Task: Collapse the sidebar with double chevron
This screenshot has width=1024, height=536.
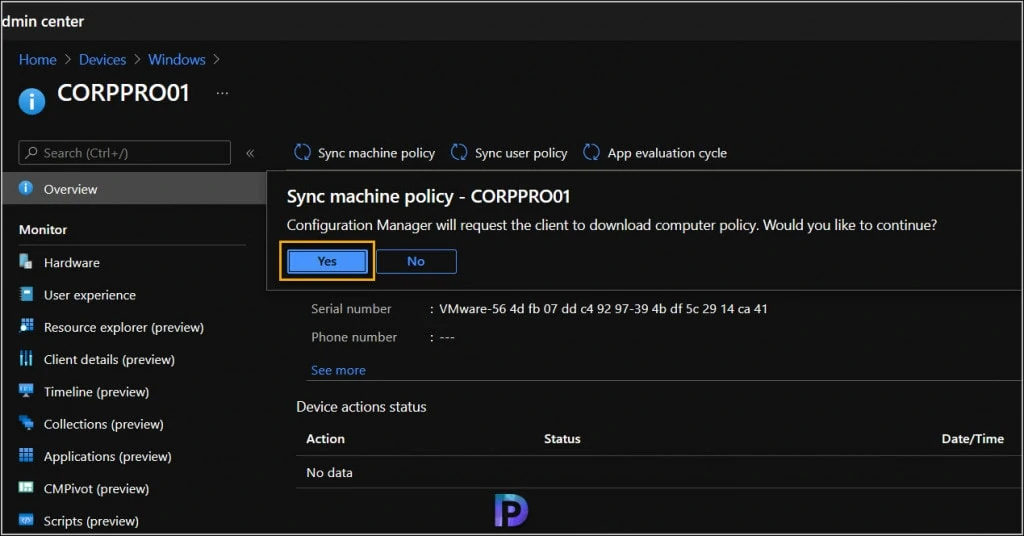Action: [x=250, y=153]
